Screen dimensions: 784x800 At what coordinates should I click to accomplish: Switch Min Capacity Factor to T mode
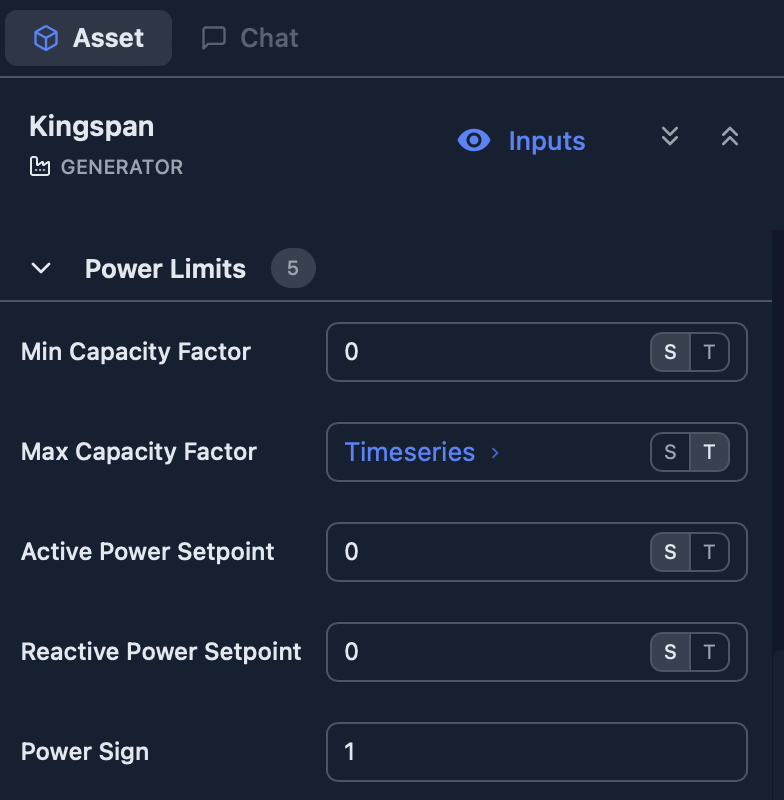point(710,352)
